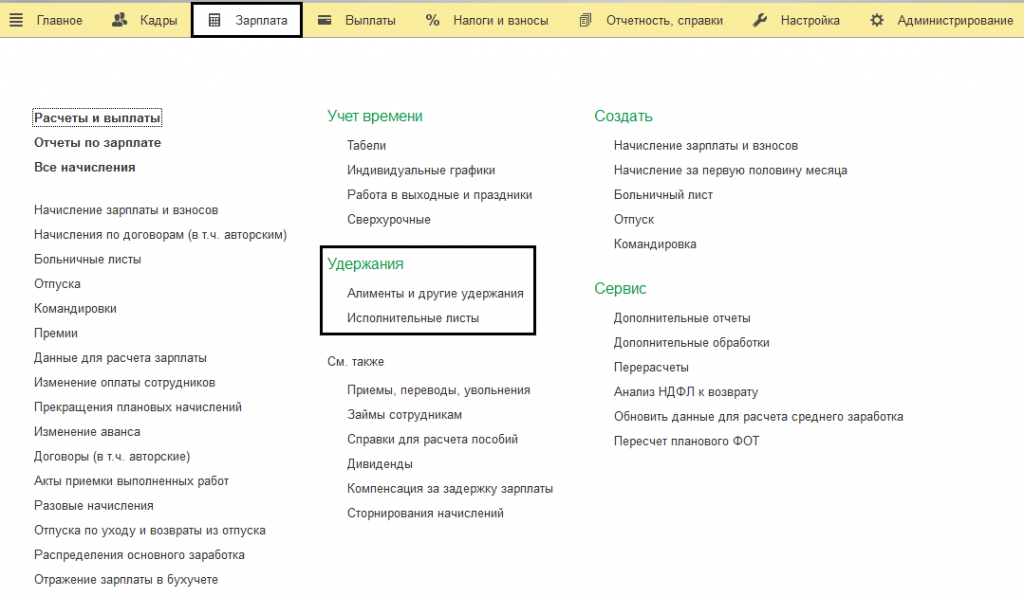Screen dimensions: 1024x596
Task: Click the documents icon for Отчетность, справки
Action: pos(586,20)
